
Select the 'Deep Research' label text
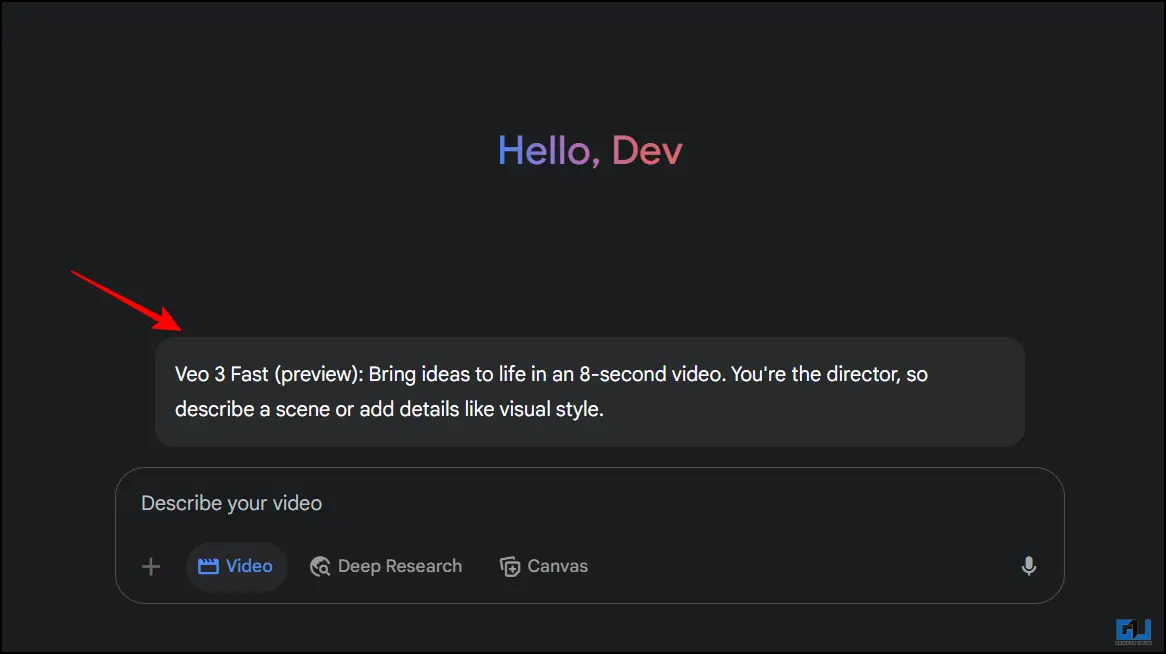point(400,566)
